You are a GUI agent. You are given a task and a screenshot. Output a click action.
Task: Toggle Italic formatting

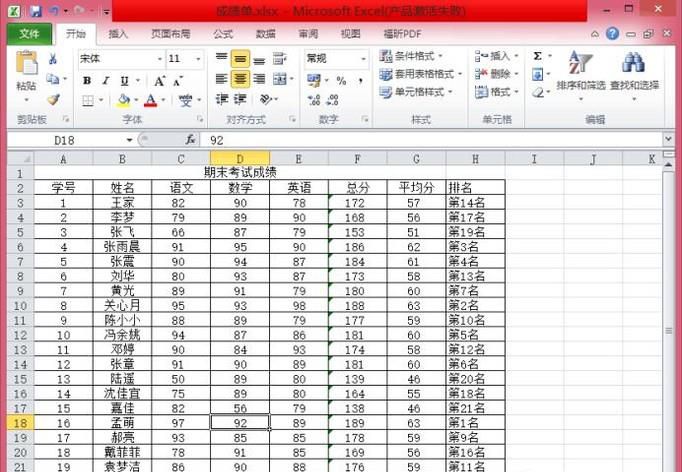click(x=106, y=81)
